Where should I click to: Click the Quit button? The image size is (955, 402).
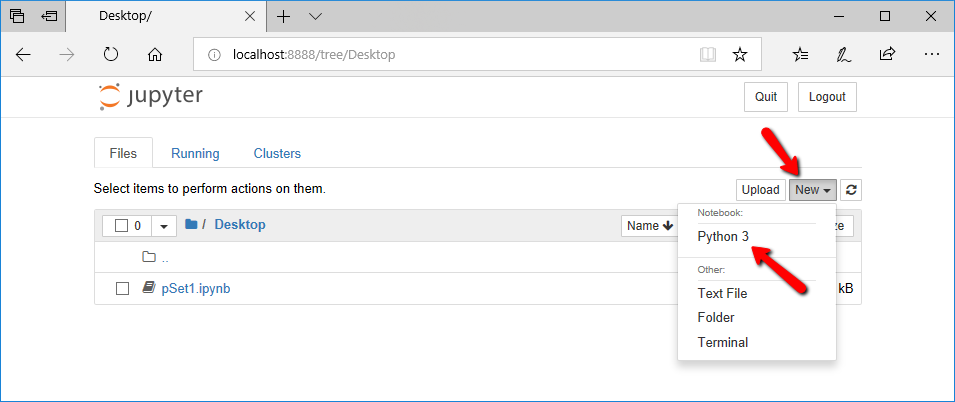click(766, 97)
